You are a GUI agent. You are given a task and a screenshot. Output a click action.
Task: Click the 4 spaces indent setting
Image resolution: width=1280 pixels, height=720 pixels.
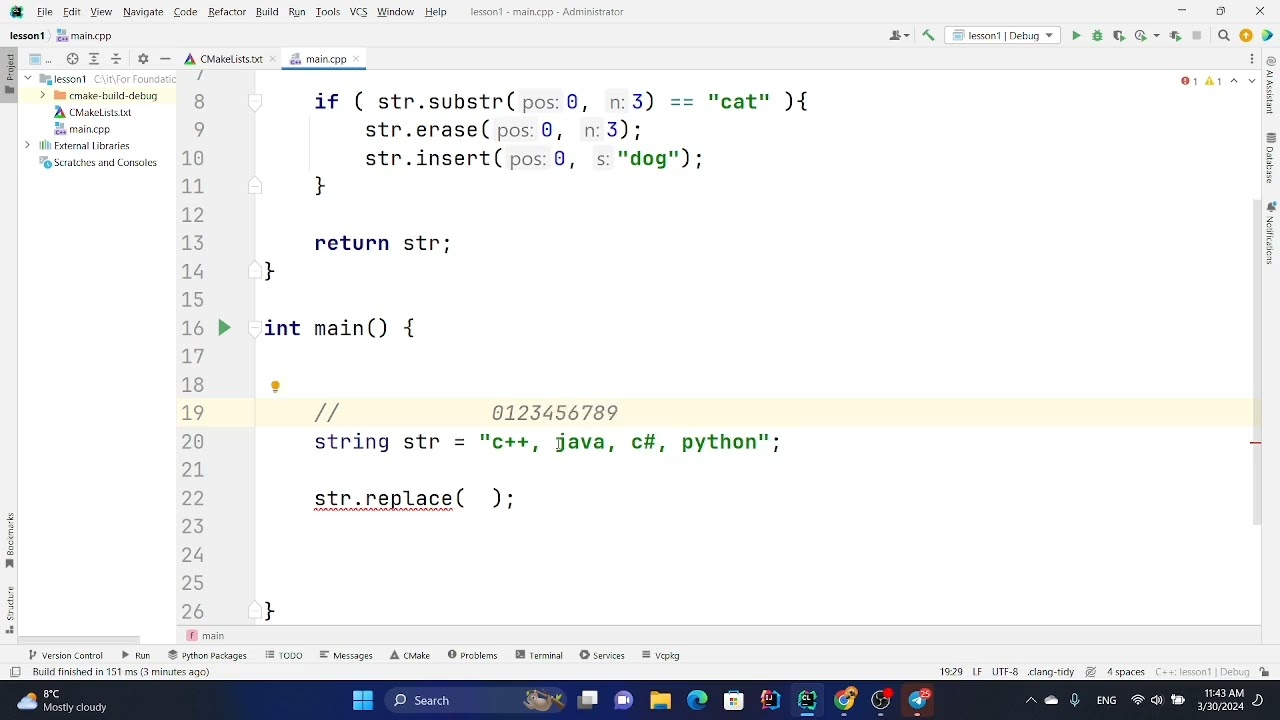pos(1126,672)
